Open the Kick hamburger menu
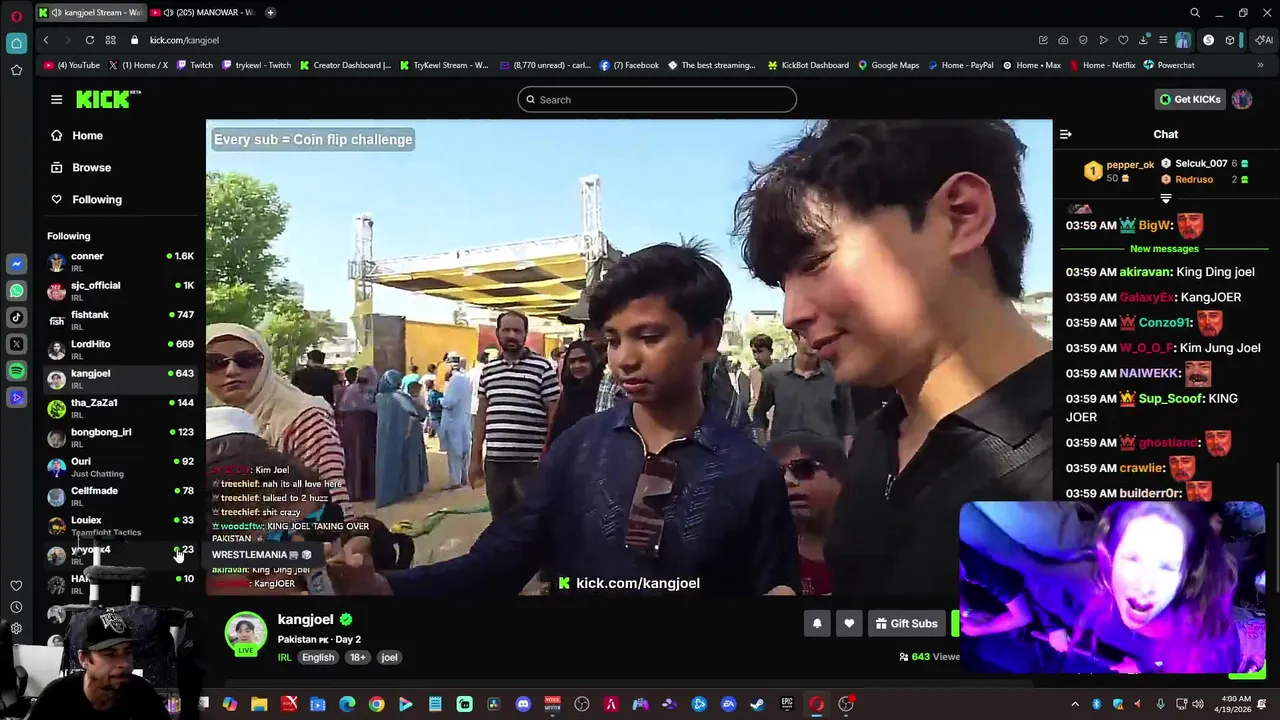This screenshot has width=1280, height=720. pos(56,99)
